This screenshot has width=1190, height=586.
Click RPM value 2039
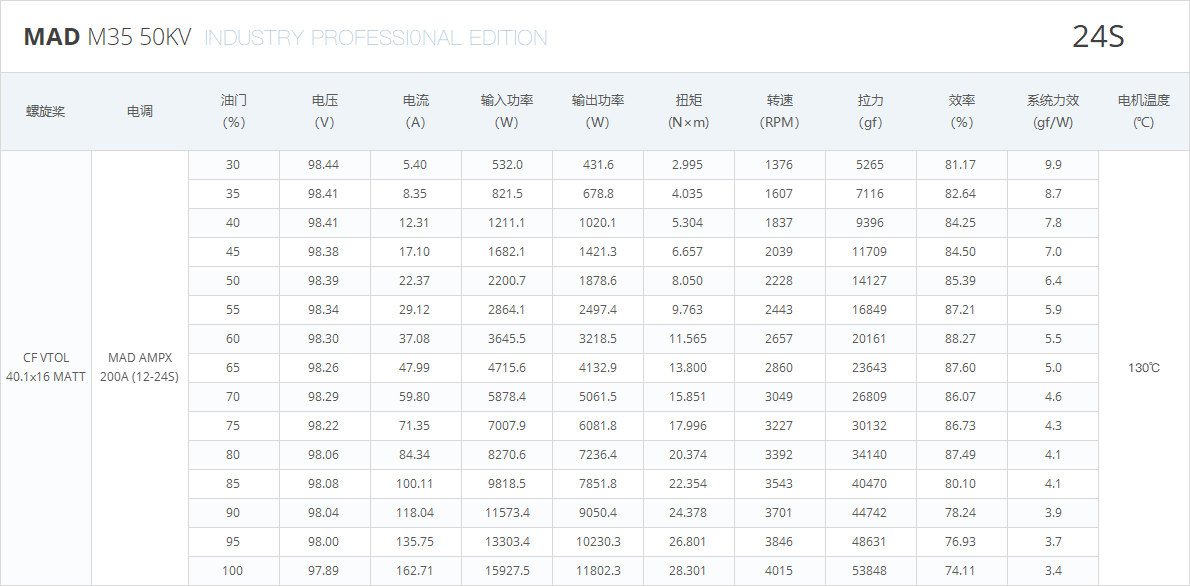click(779, 251)
